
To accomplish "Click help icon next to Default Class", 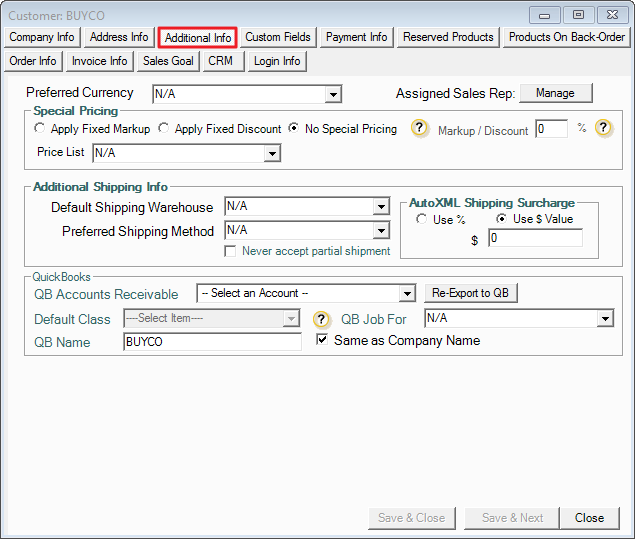I will [321, 319].
